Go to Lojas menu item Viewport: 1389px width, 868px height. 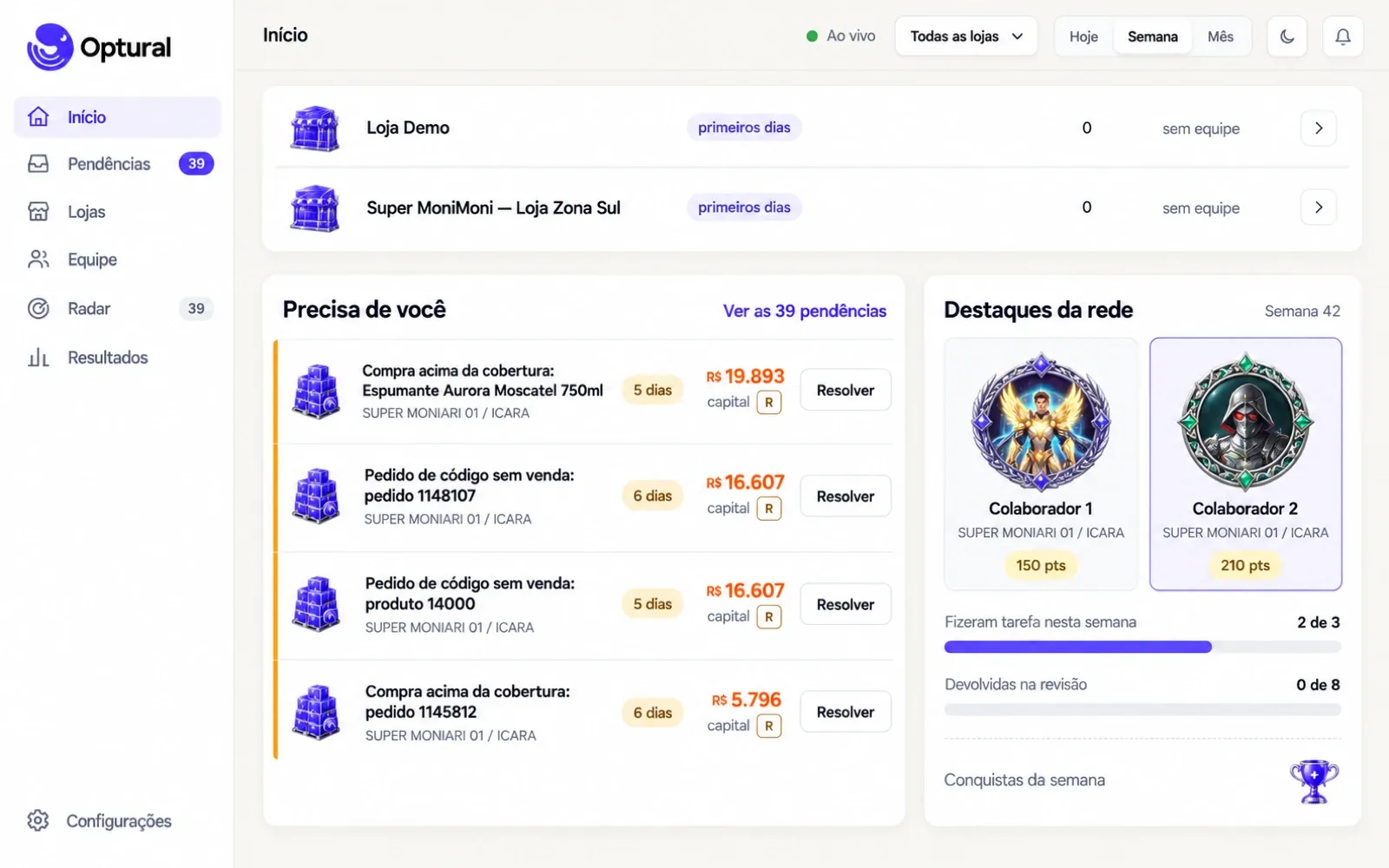click(117, 212)
